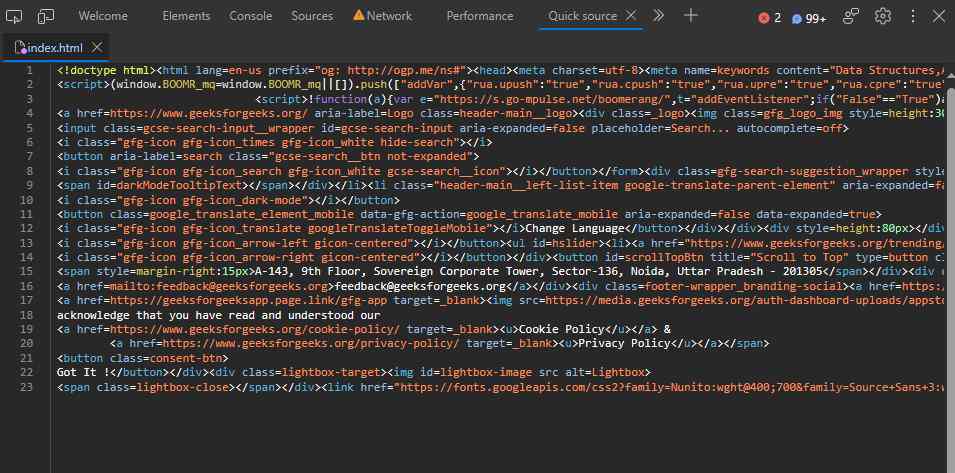
Task: Close the Quick source tab
Action: [632, 16]
